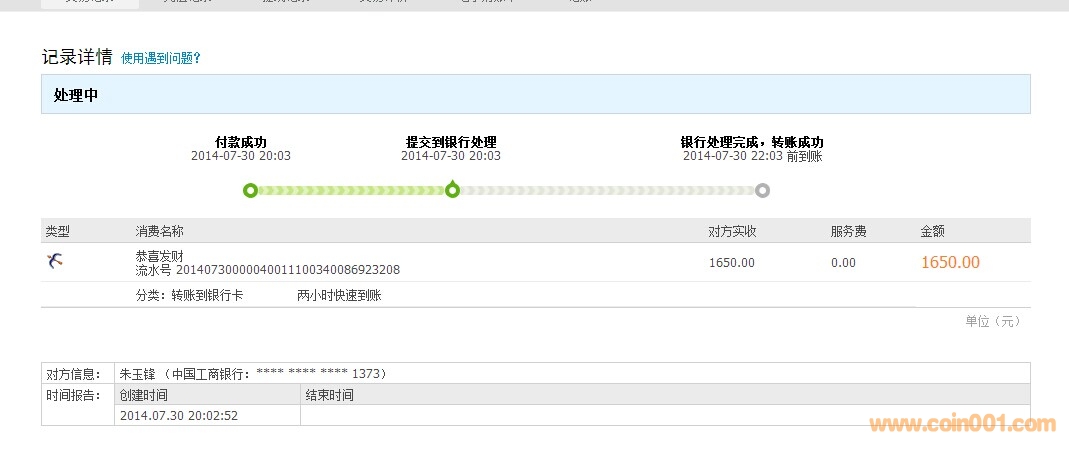Click the 朱玉锋 recipient bank info
The image size is (1069, 451).
253,374
